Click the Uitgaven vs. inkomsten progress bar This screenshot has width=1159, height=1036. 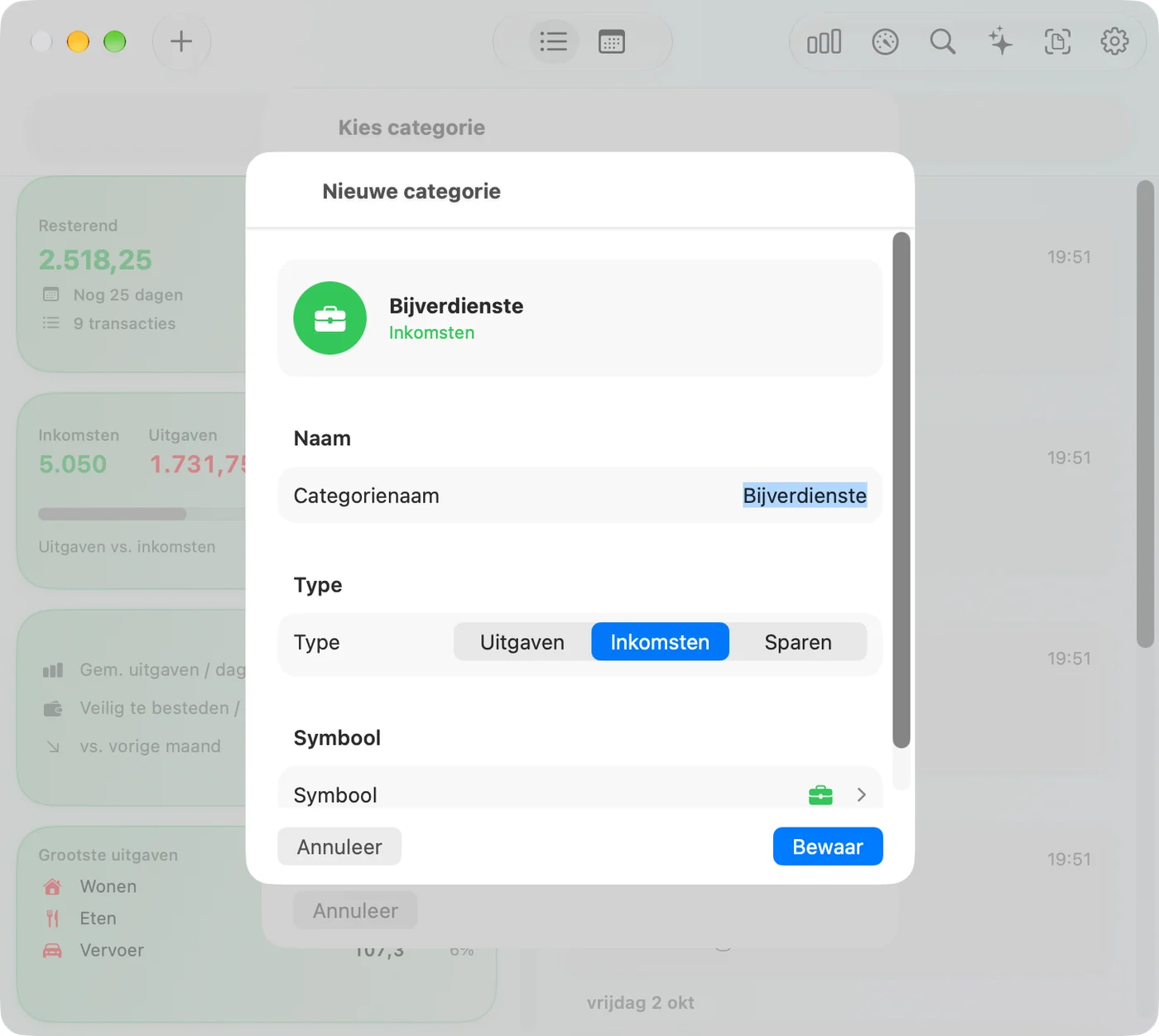pyautogui.click(x=142, y=514)
